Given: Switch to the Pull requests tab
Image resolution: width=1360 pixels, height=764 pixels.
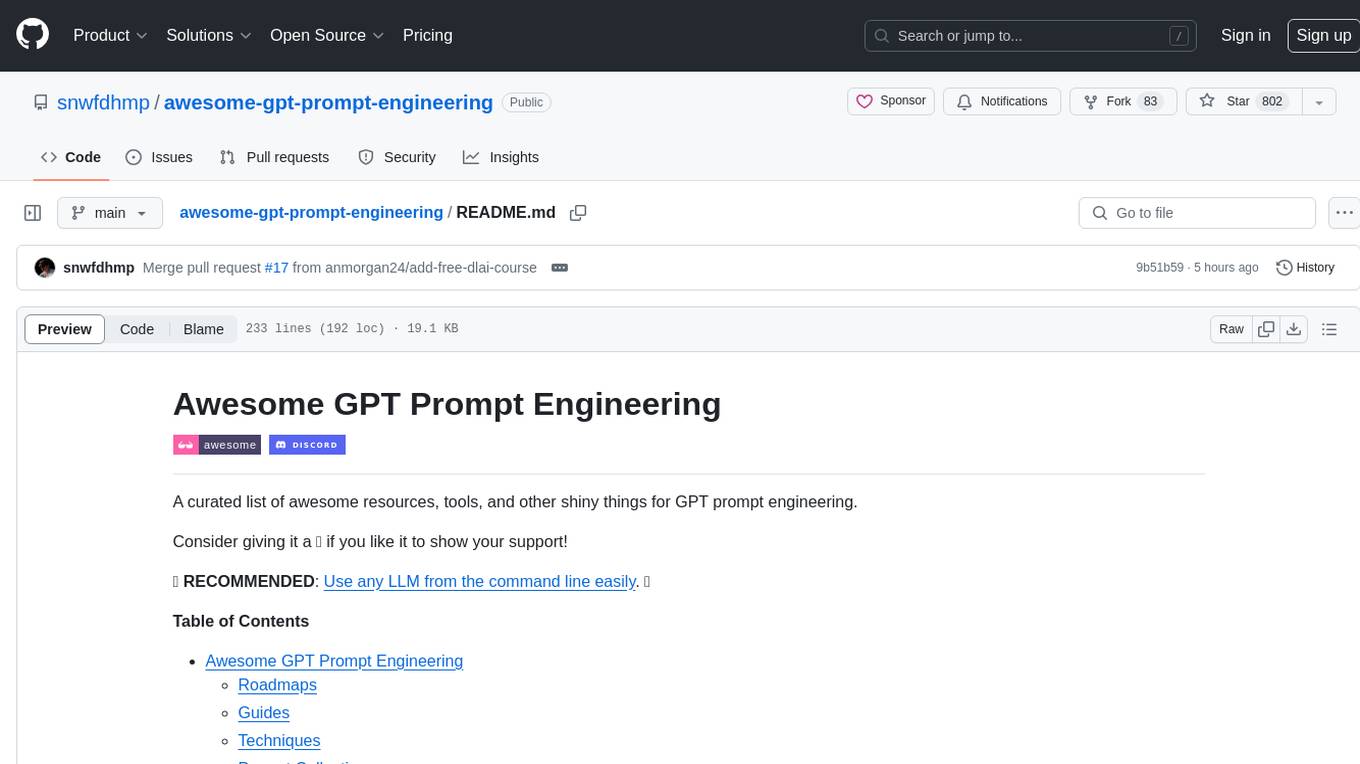Looking at the screenshot, I should pyautogui.click(x=274, y=157).
